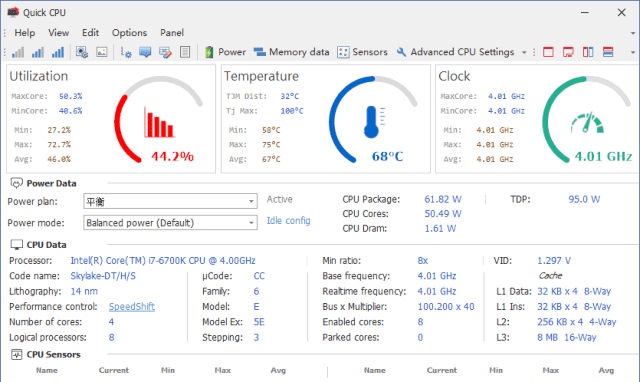Click the CPU Sensors section icon
640x382 pixels.
pyautogui.click(x=16, y=354)
